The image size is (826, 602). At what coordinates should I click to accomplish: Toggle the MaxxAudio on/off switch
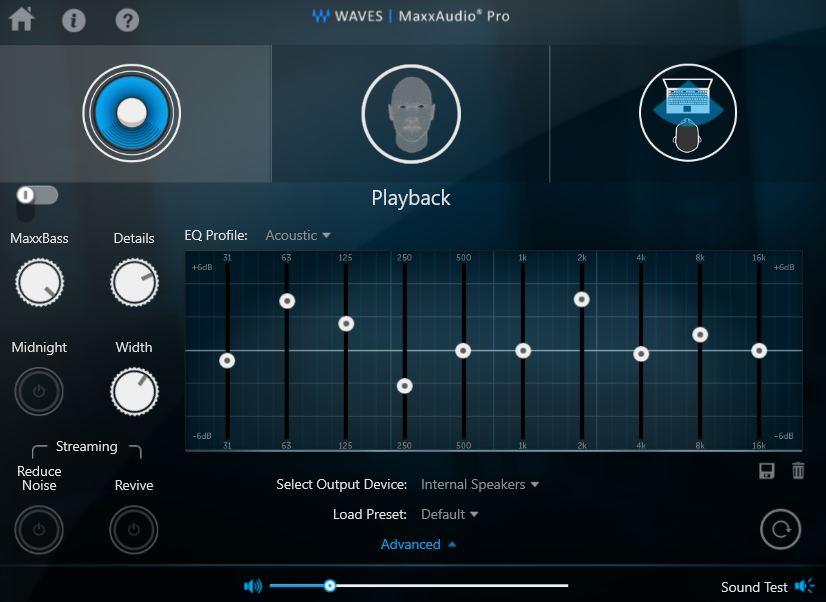37,195
